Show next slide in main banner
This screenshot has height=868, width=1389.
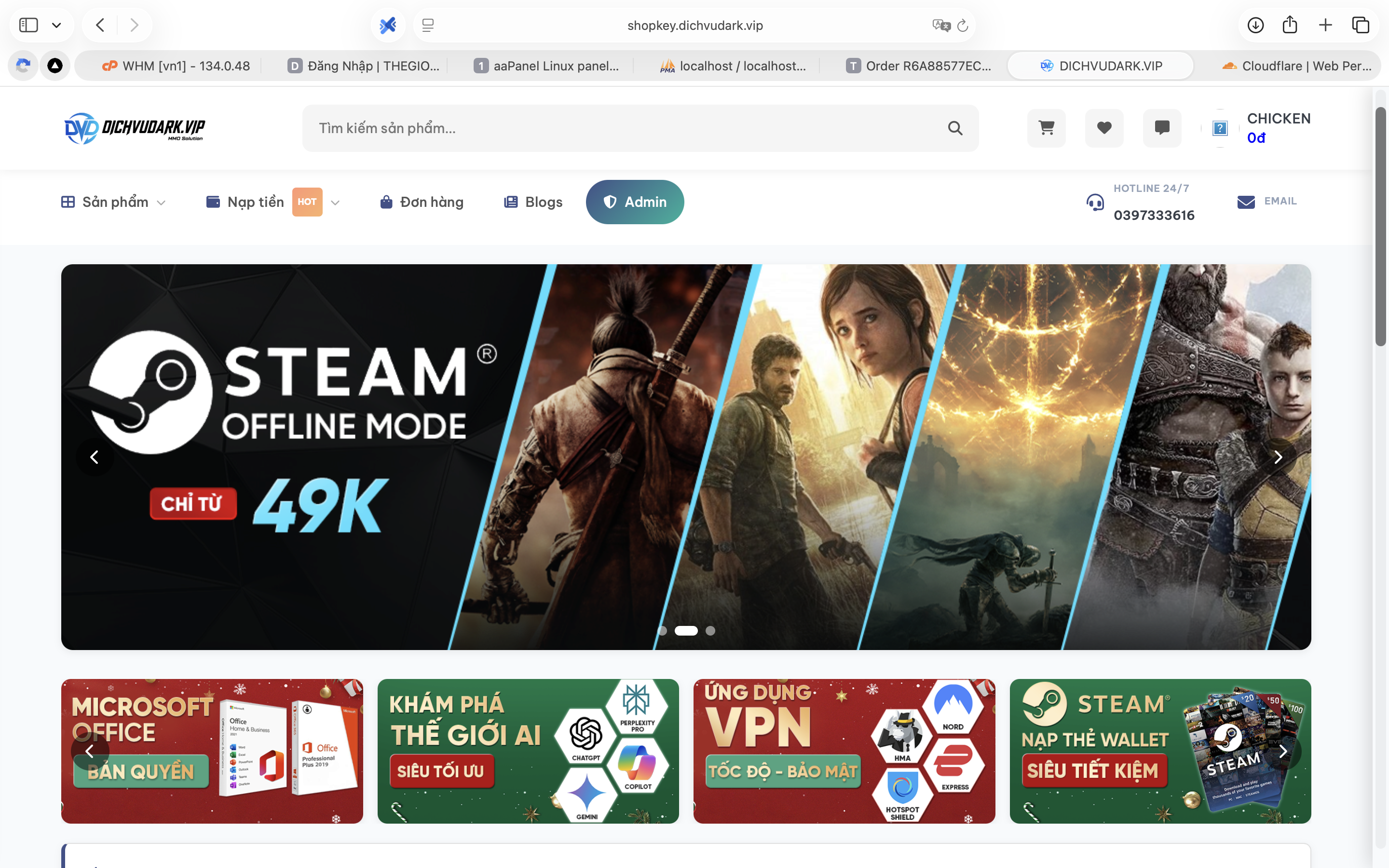coord(1278,457)
